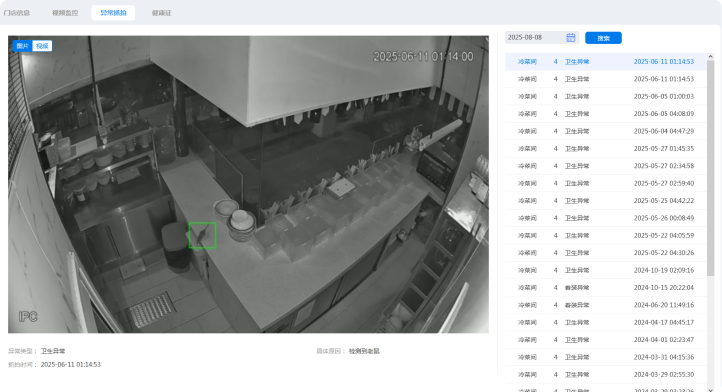Click the surveillance snapshot image

coord(248,184)
